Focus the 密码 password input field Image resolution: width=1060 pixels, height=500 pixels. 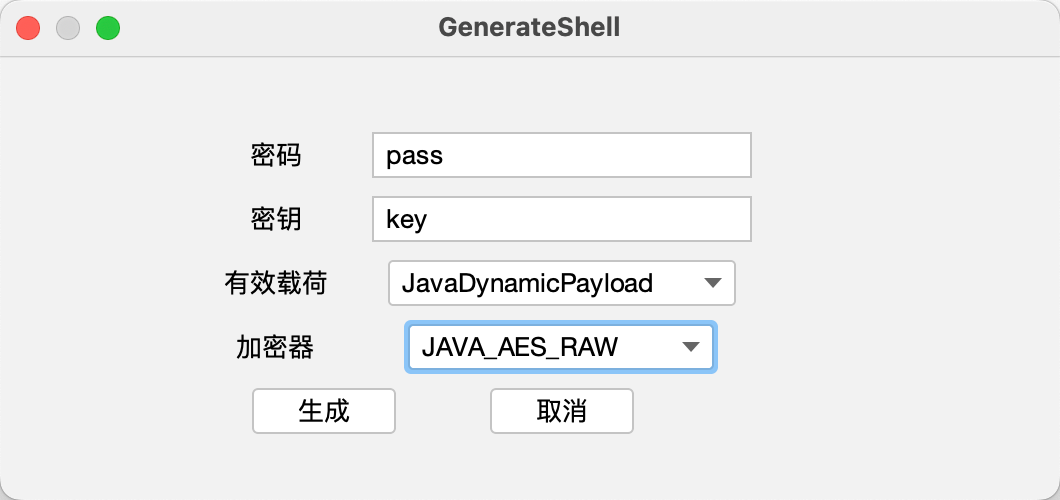560,156
